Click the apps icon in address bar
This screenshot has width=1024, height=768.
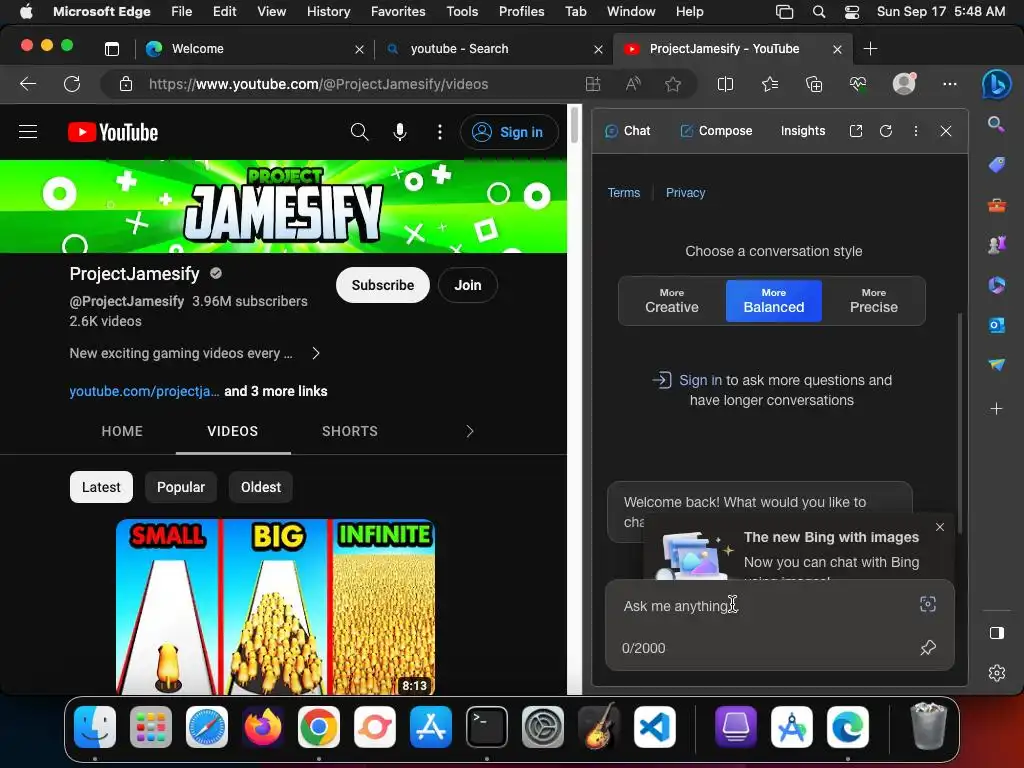click(593, 84)
